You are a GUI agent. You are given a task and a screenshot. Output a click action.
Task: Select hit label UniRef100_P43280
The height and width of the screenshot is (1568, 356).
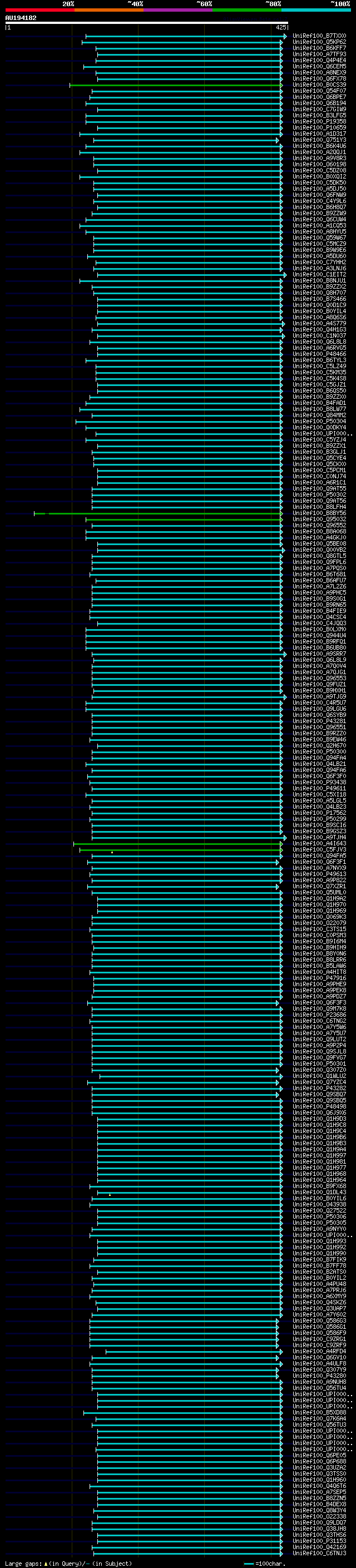tap(319, 1376)
